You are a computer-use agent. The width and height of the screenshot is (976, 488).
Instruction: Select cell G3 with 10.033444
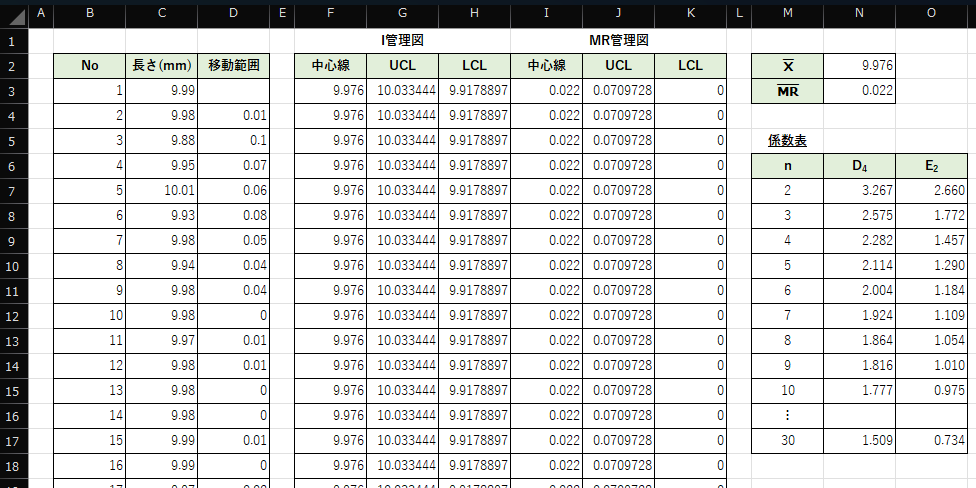click(x=403, y=92)
